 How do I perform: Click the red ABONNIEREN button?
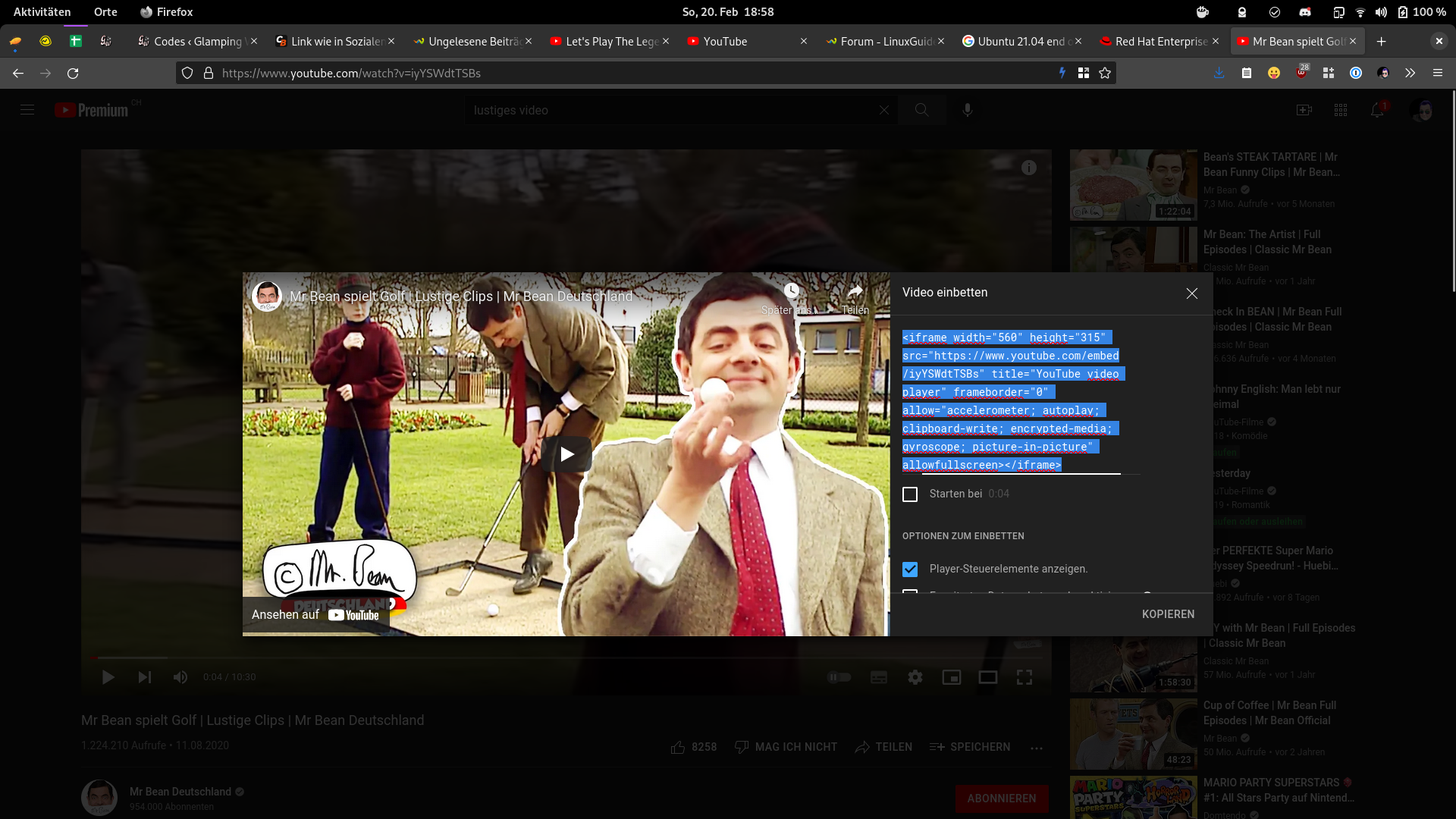pyautogui.click(x=1002, y=799)
